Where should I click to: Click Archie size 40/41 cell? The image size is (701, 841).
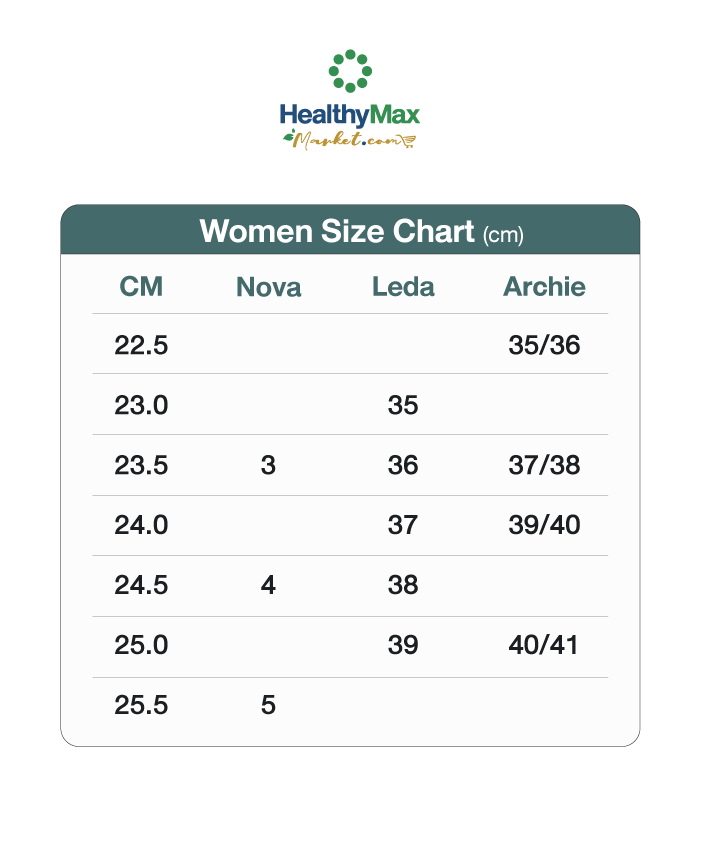coord(543,645)
